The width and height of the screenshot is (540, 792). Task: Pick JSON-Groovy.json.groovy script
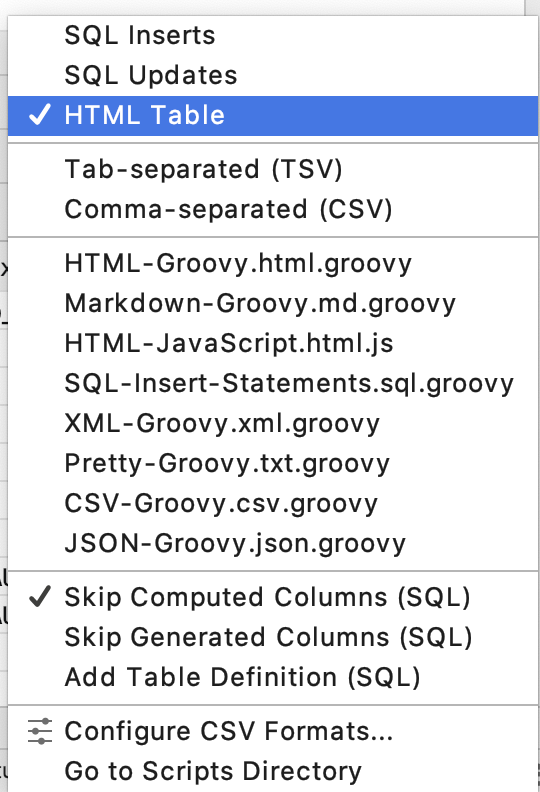click(x=273, y=543)
